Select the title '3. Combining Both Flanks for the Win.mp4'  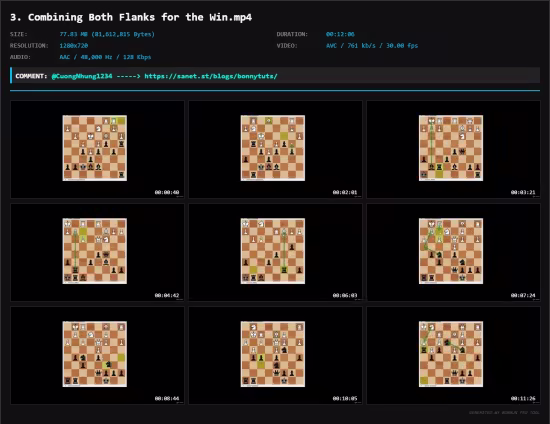[x=131, y=18]
